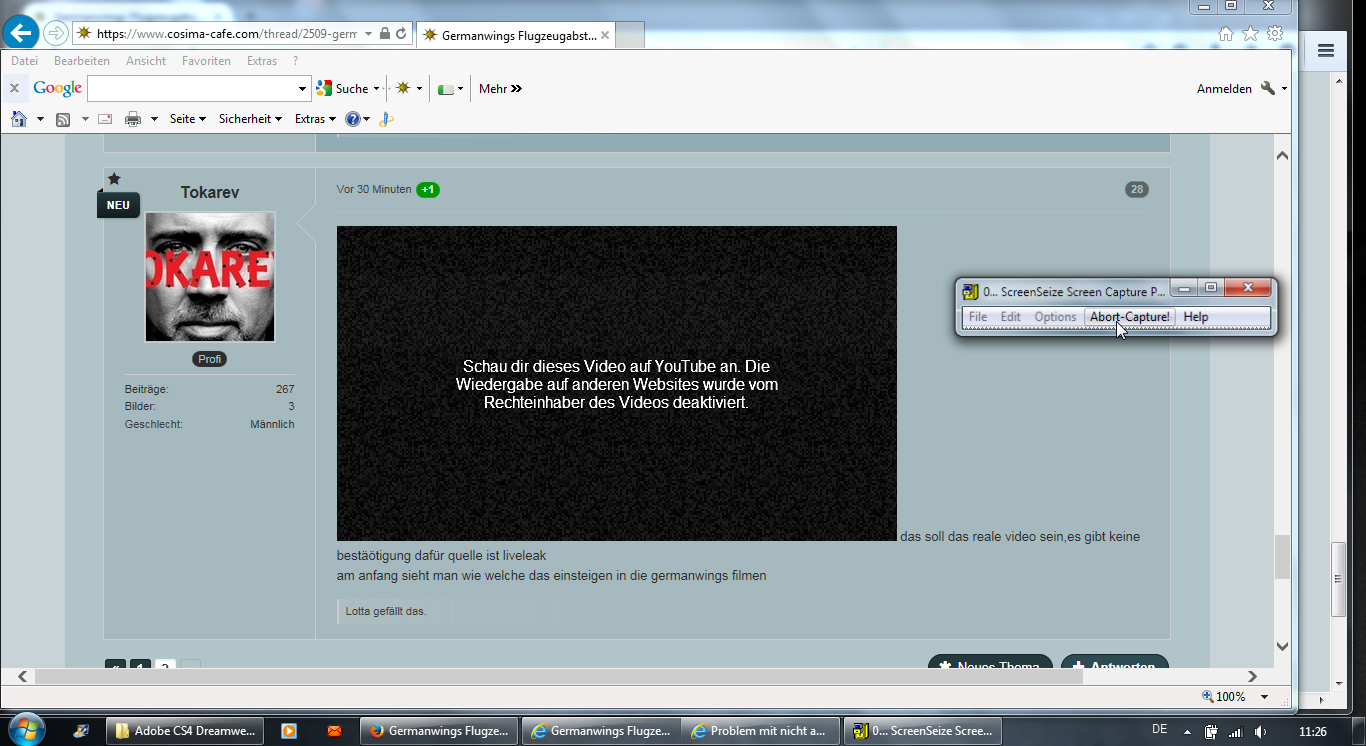Image resolution: width=1366 pixels, height=746 pixels.
Task: Click the Firefox hamburger menu icon
Action: [x=1326, y=51]
